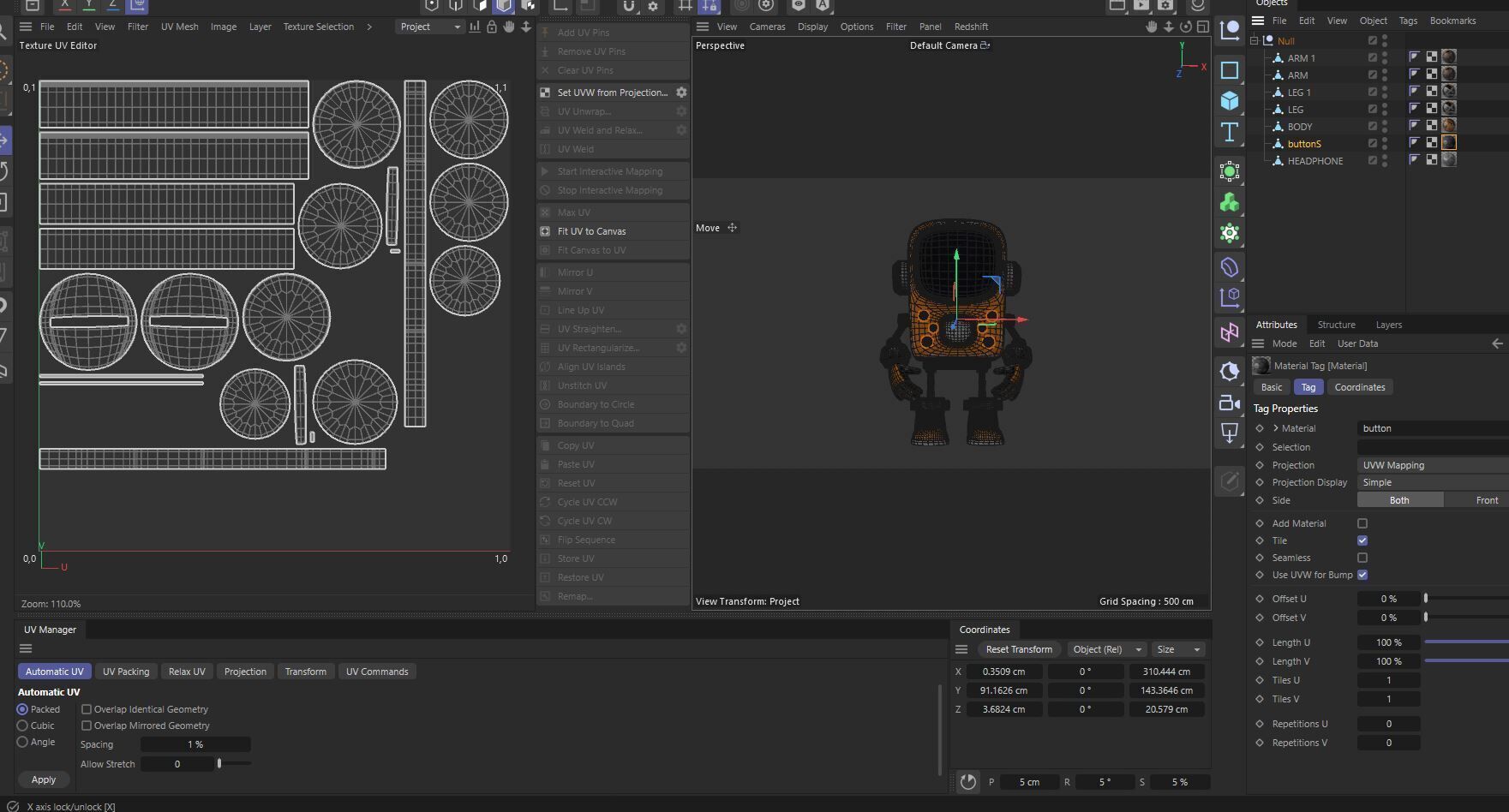Select the Front side button
The width and height of the screenshot is (1509, 812).
(x=1476, y=500)
